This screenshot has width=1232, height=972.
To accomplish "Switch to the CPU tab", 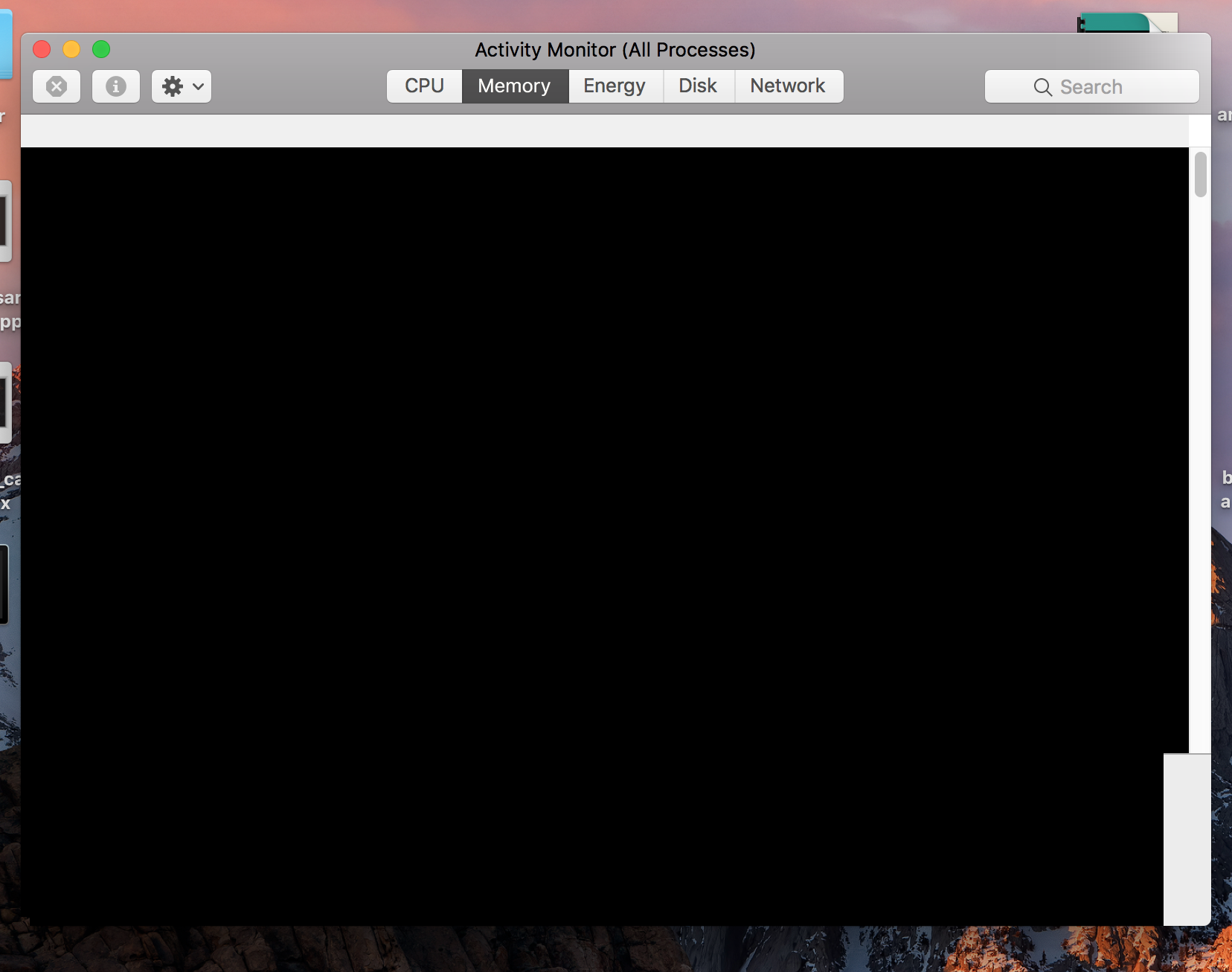I will coord(425,86).
